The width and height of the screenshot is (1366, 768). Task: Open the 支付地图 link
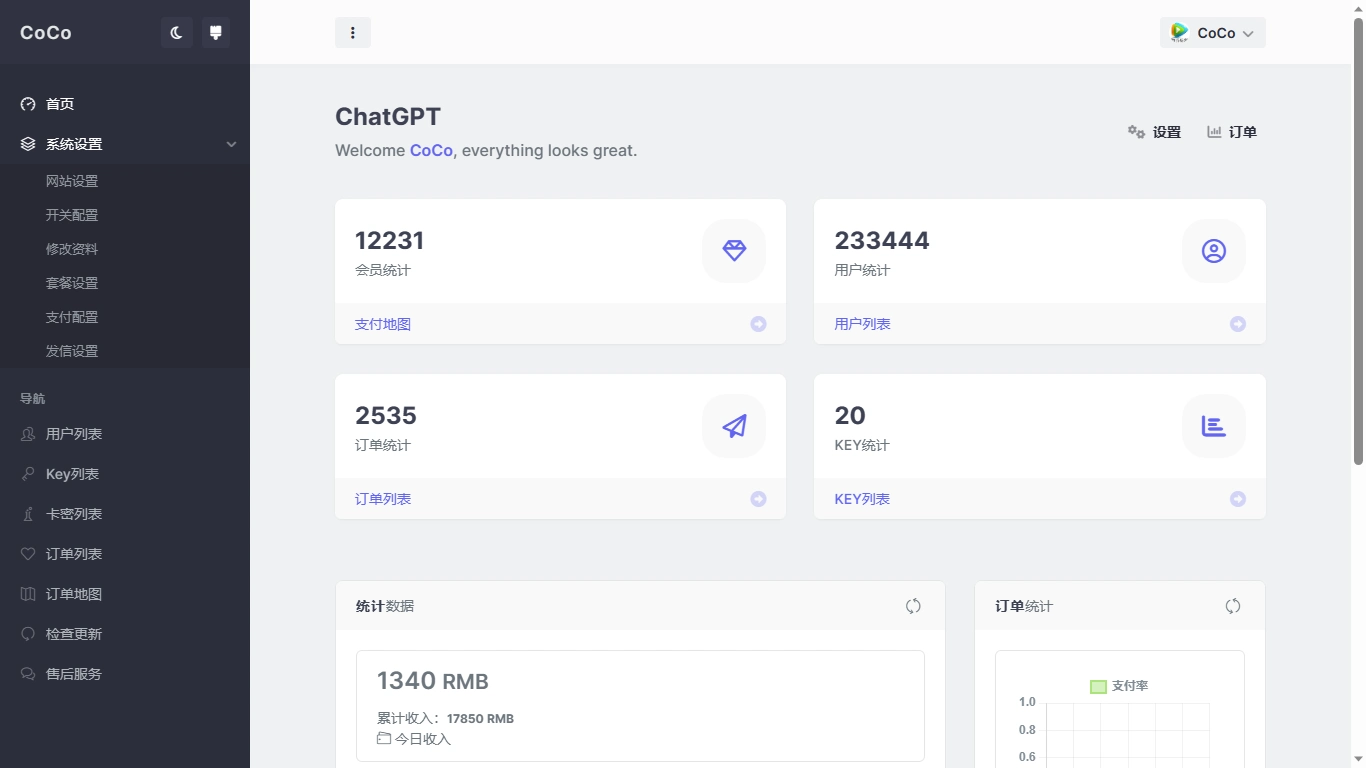pyautogui.click(x=383, y=324)
